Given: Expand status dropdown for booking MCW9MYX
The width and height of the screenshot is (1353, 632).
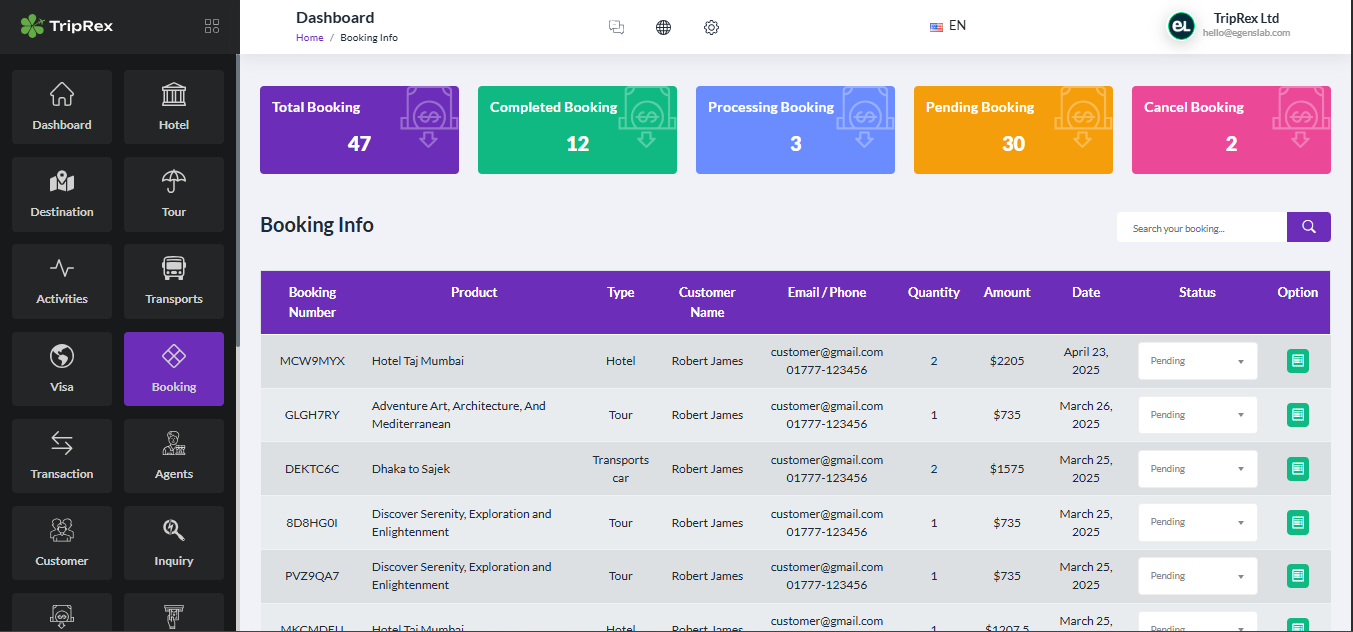Looking at the screenshot, I should (1197, 361).
